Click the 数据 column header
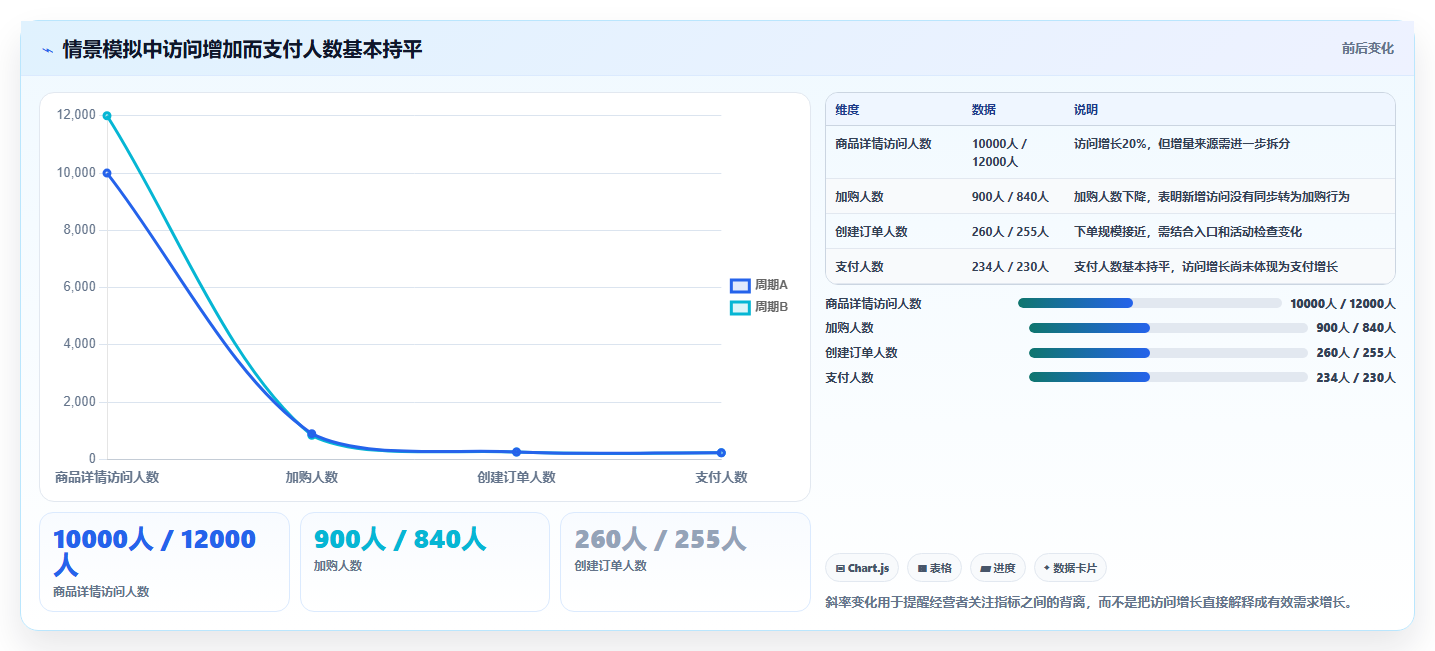The image size is (1435, 651). click(x=983, y=110)
